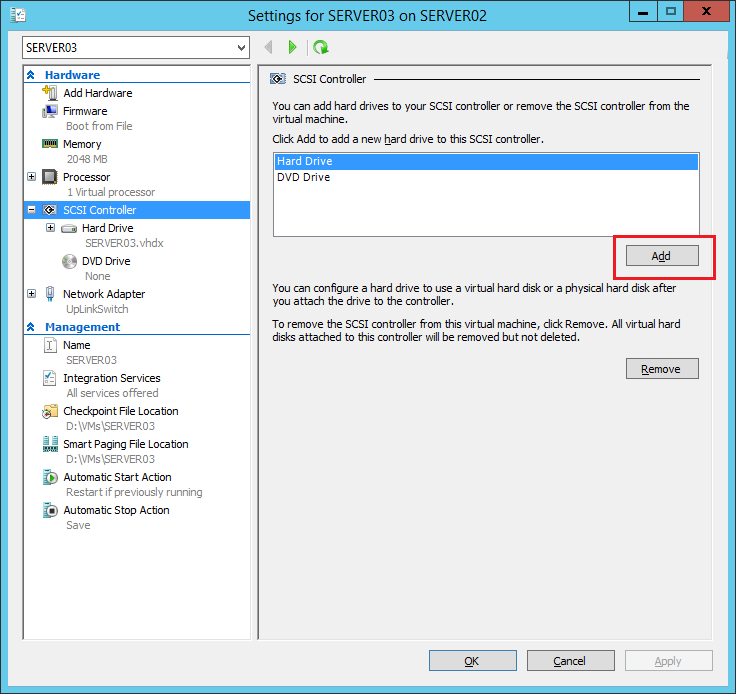736x694 pixels.
Task: Select DVD Drive in the tree
Action: coord(106,261)
